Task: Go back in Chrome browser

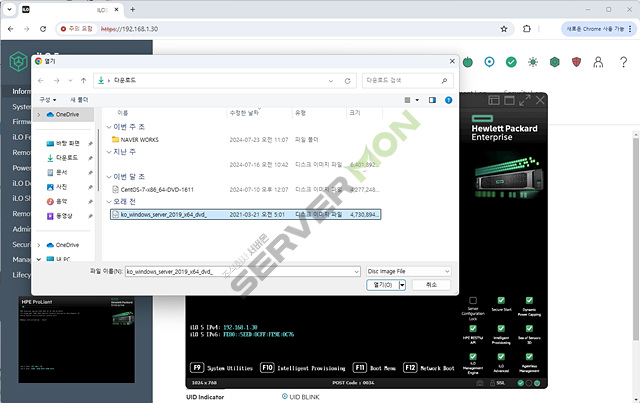Action: tap(11, 29)
